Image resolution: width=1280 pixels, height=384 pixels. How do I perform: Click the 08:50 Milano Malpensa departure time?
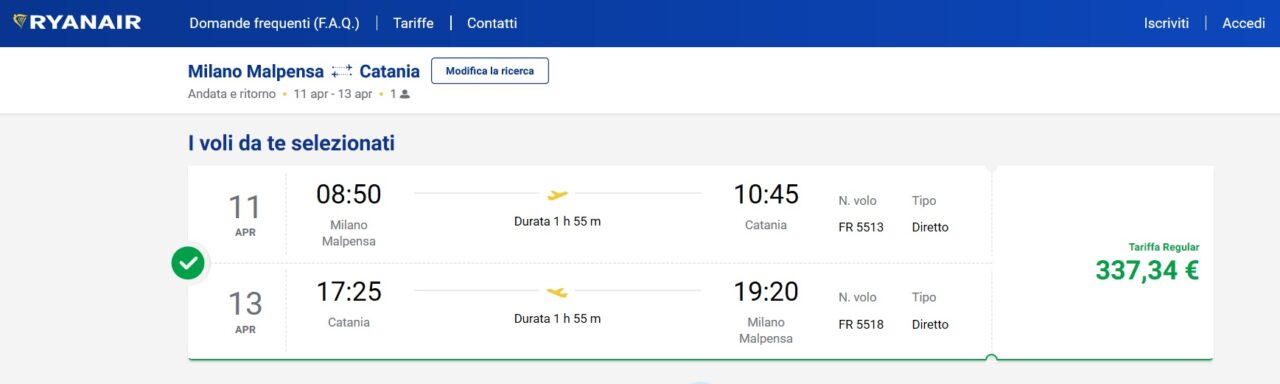(348, 194)
